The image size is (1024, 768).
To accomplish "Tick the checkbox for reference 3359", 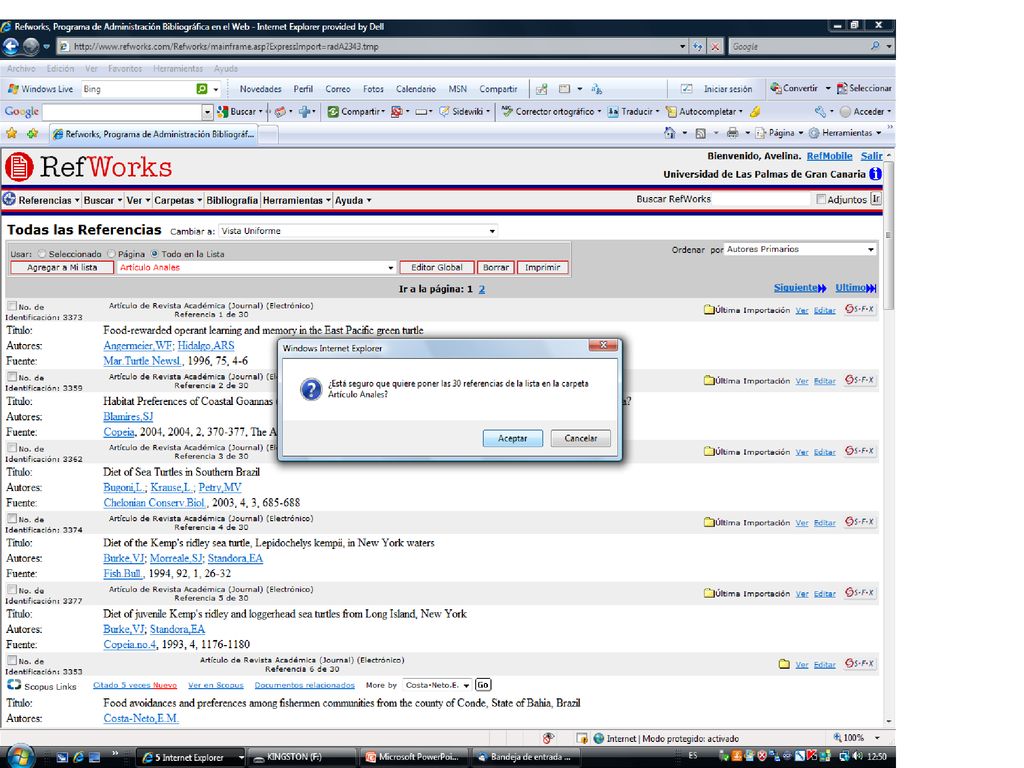I will [x=12, y=376].
